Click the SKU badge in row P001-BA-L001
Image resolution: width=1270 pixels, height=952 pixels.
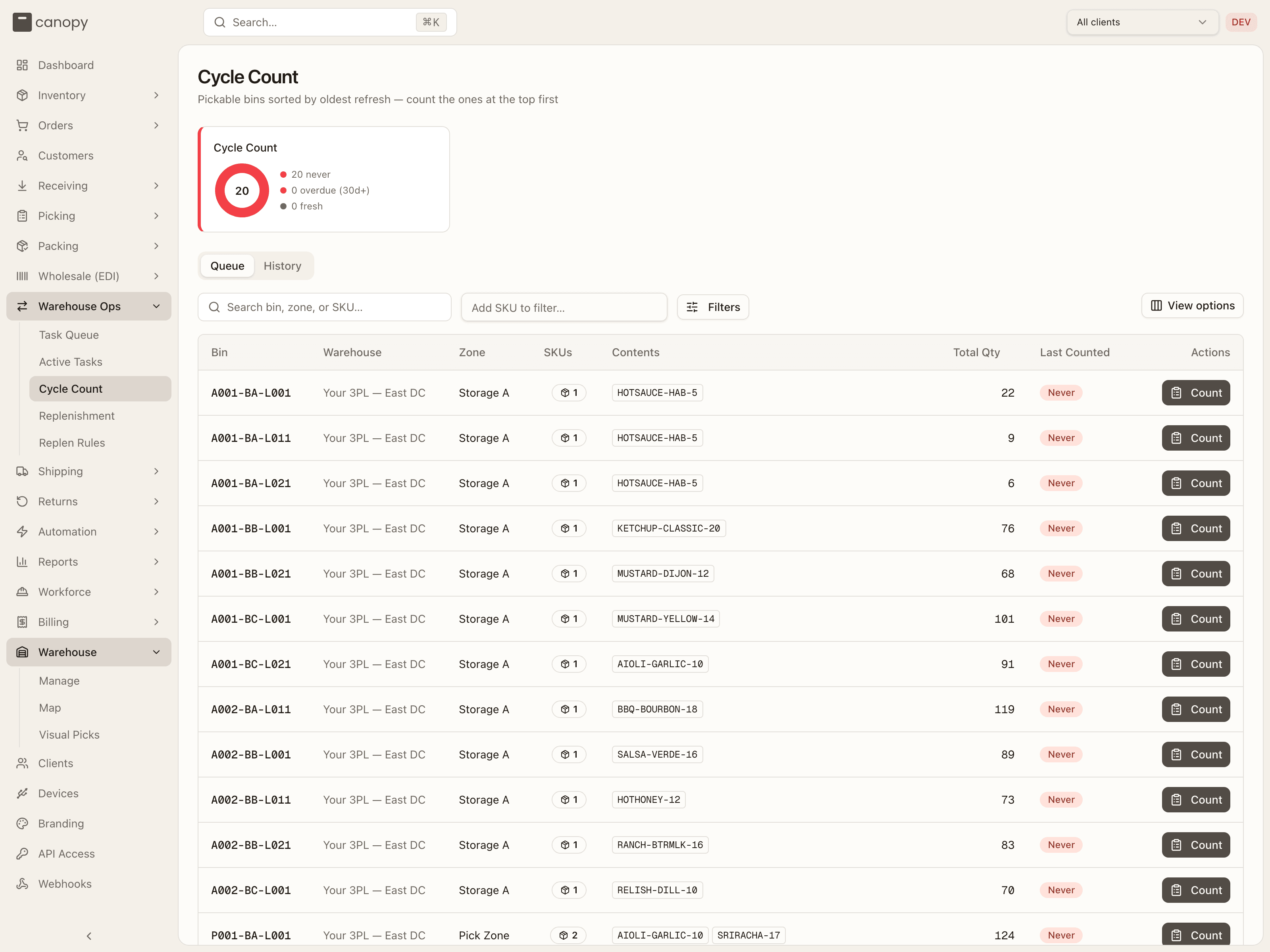pyautogui.click(x=568, y=935)
